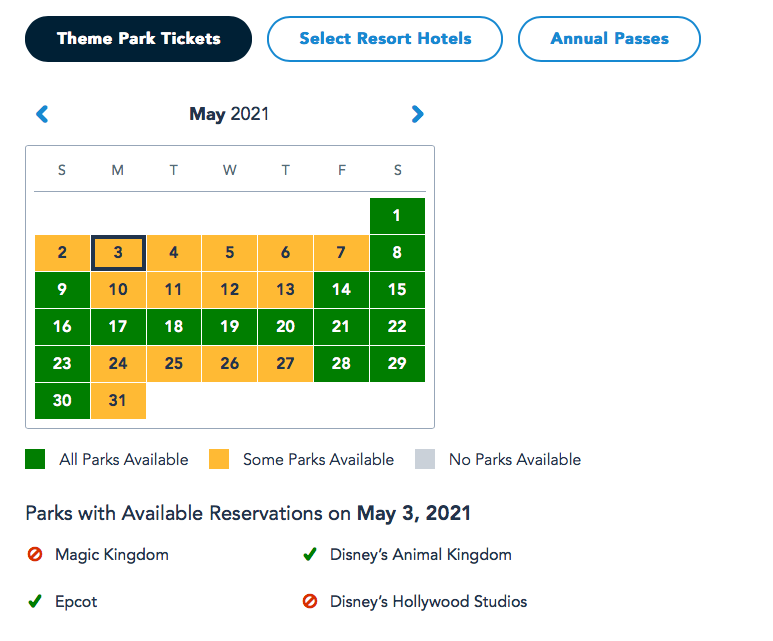Click the Magic Kingdom unavailable icon

click(35, 554)
